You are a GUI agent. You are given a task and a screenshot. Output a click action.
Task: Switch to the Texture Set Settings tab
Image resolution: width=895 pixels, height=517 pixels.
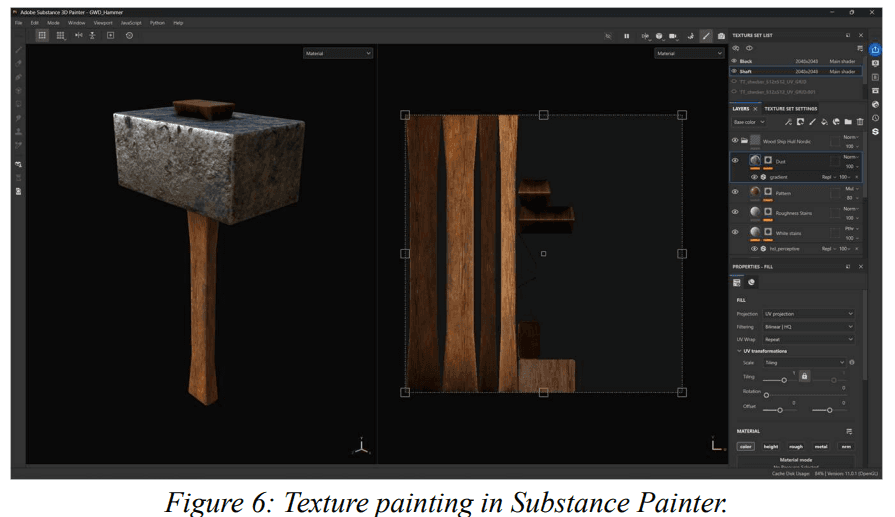click(x=790, y=108)
